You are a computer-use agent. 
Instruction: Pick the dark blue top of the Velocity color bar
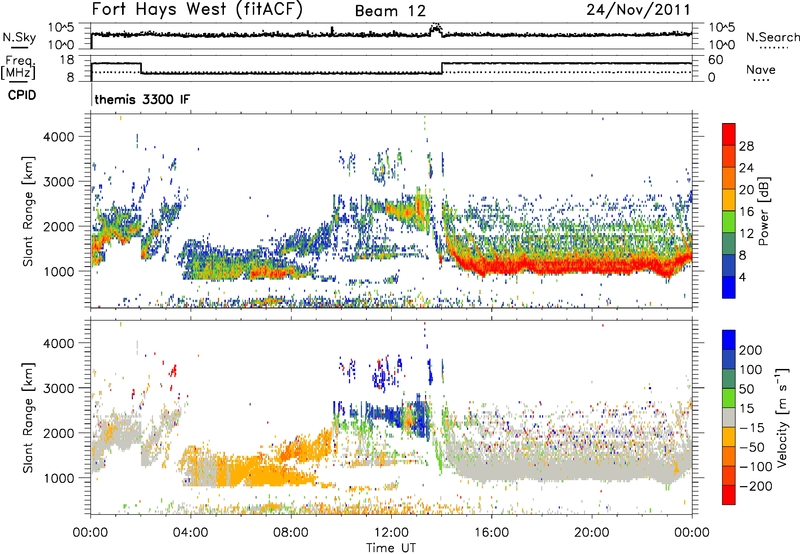[x=729, y=340]
